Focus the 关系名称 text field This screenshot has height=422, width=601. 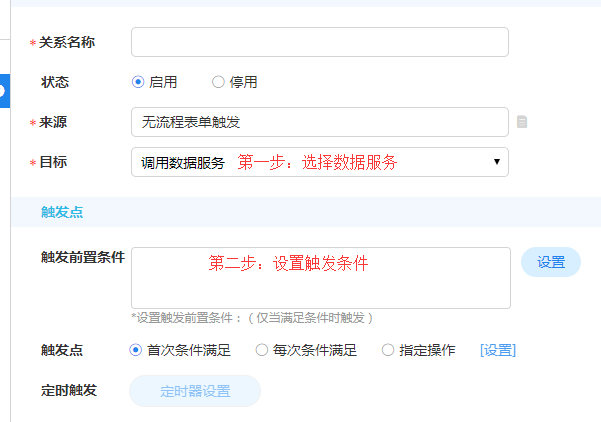point(320,42)
